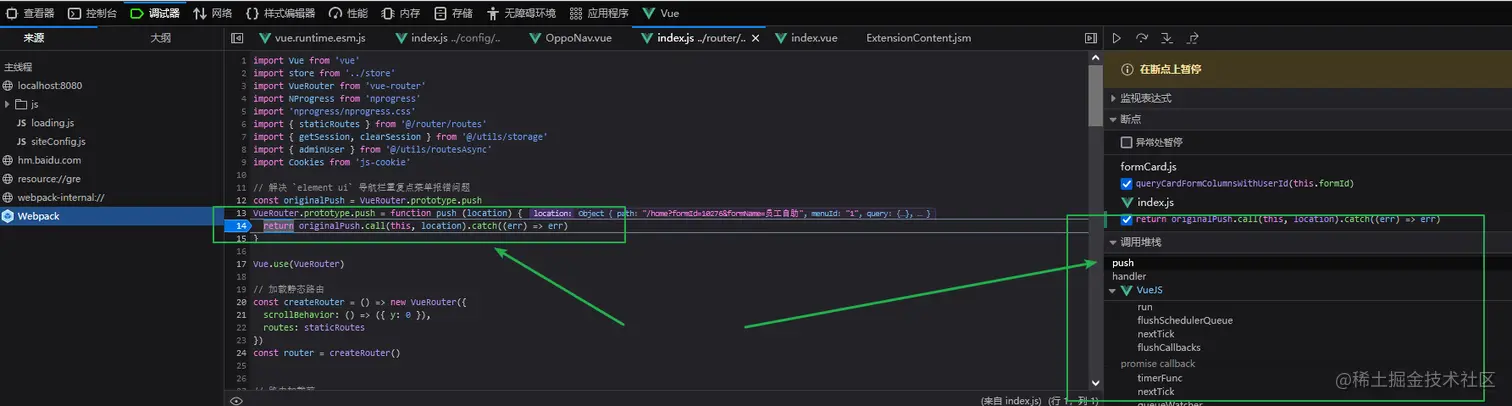
Task: Open the index.js ../config/ editor tab
Action: pyautogui.click(x=447, y=38)
